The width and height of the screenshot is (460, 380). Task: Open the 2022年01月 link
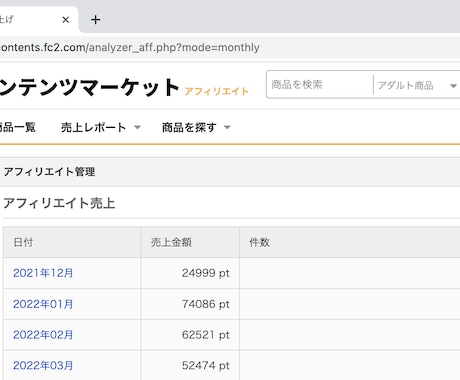(x=43, y=304)
